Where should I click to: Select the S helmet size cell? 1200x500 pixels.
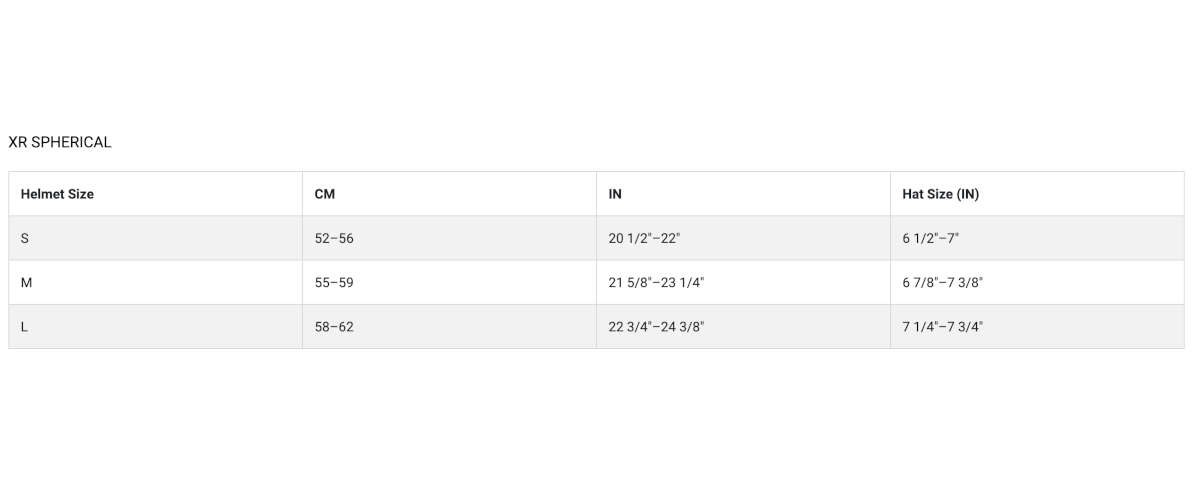pos(25,239)
